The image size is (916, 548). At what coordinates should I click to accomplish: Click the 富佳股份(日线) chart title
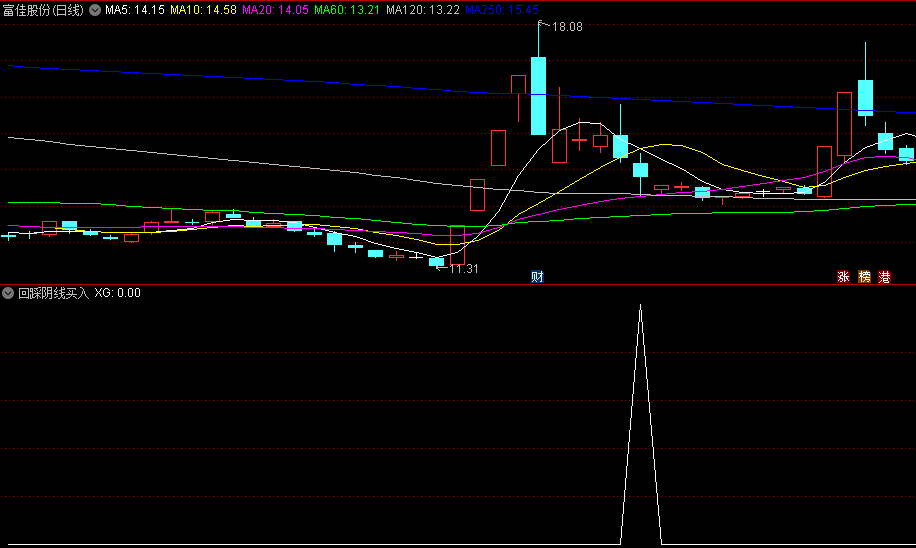coord(43,10)
